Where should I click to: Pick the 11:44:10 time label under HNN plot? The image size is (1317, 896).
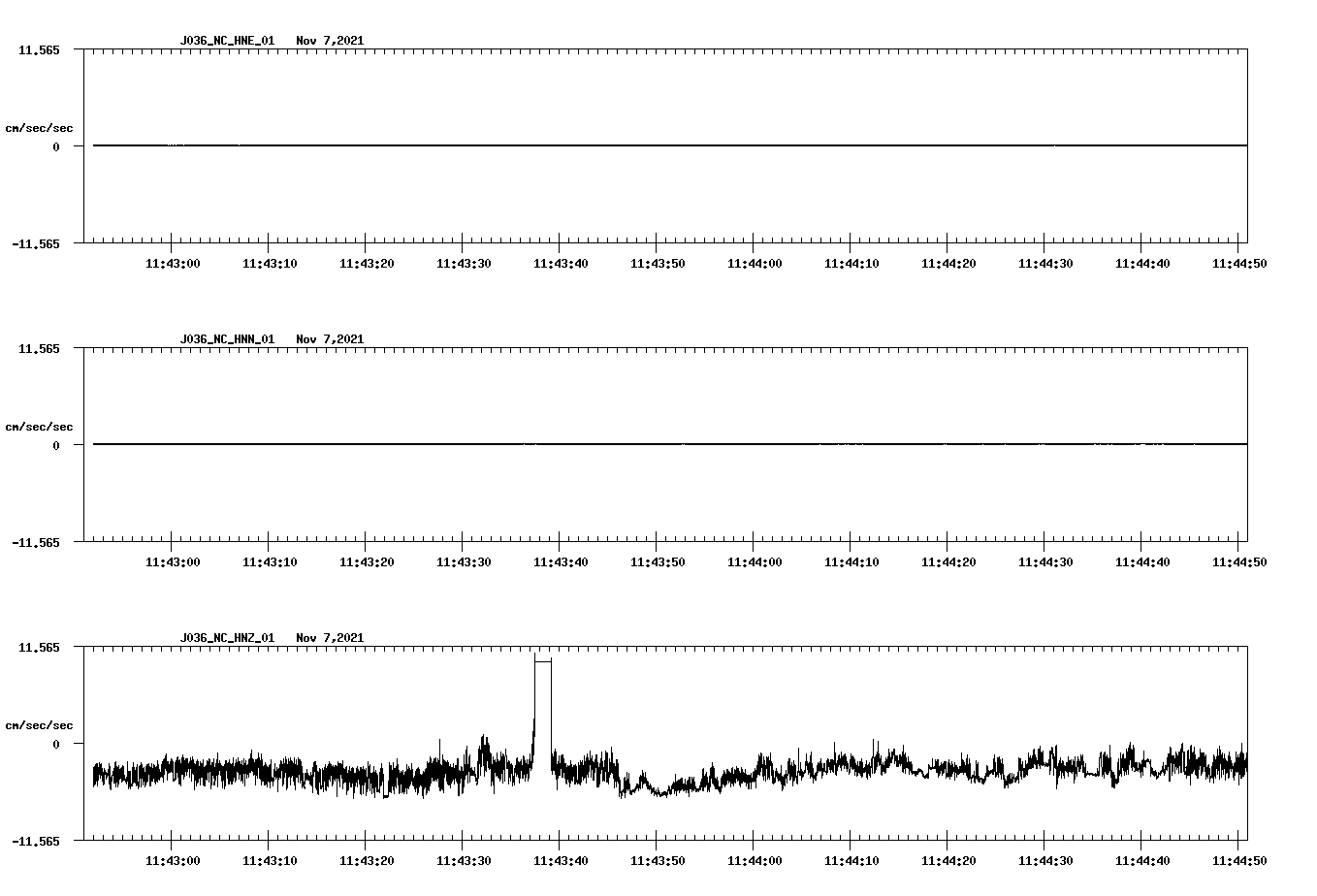pyautogui.click(x=851, y=562)
